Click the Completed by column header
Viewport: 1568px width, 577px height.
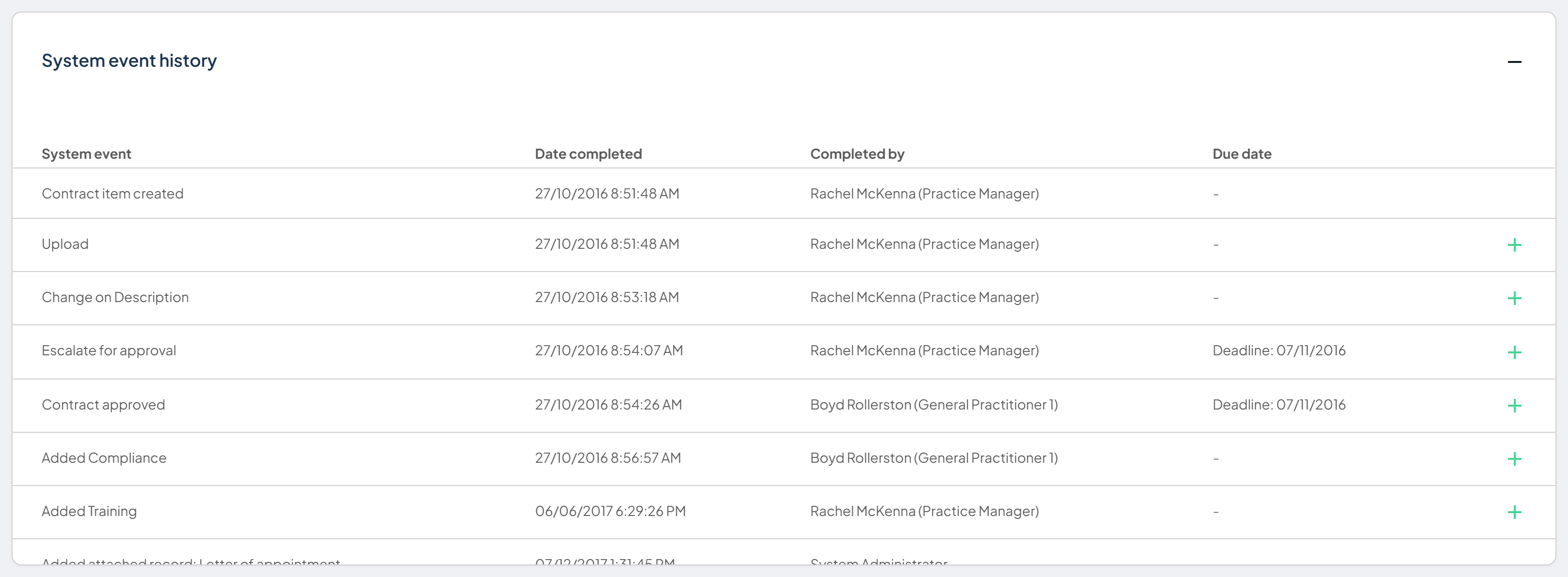click(857, 154)
